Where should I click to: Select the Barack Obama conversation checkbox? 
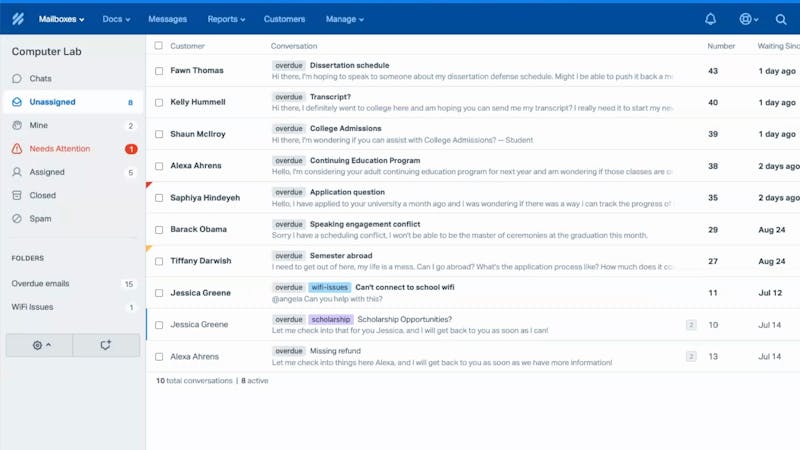point(158,230)
